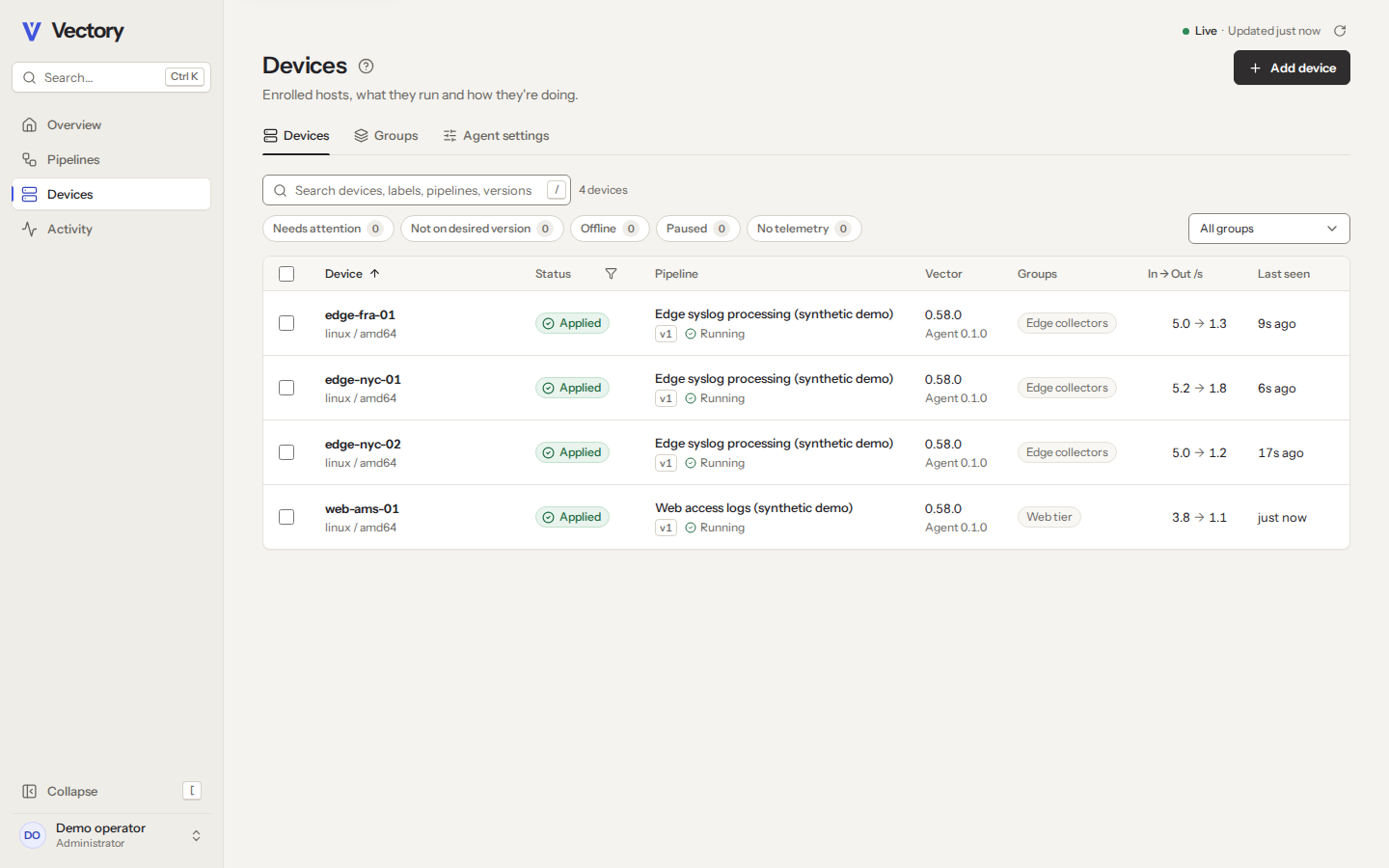The height and width of the screenshot is (868, 1389).
Task: Click the Device column sort arrow
Action: (375, 274)
